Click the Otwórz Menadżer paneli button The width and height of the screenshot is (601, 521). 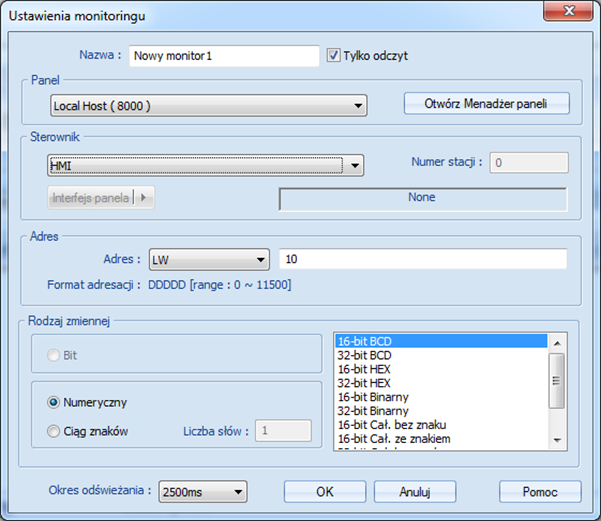(486, 104)
